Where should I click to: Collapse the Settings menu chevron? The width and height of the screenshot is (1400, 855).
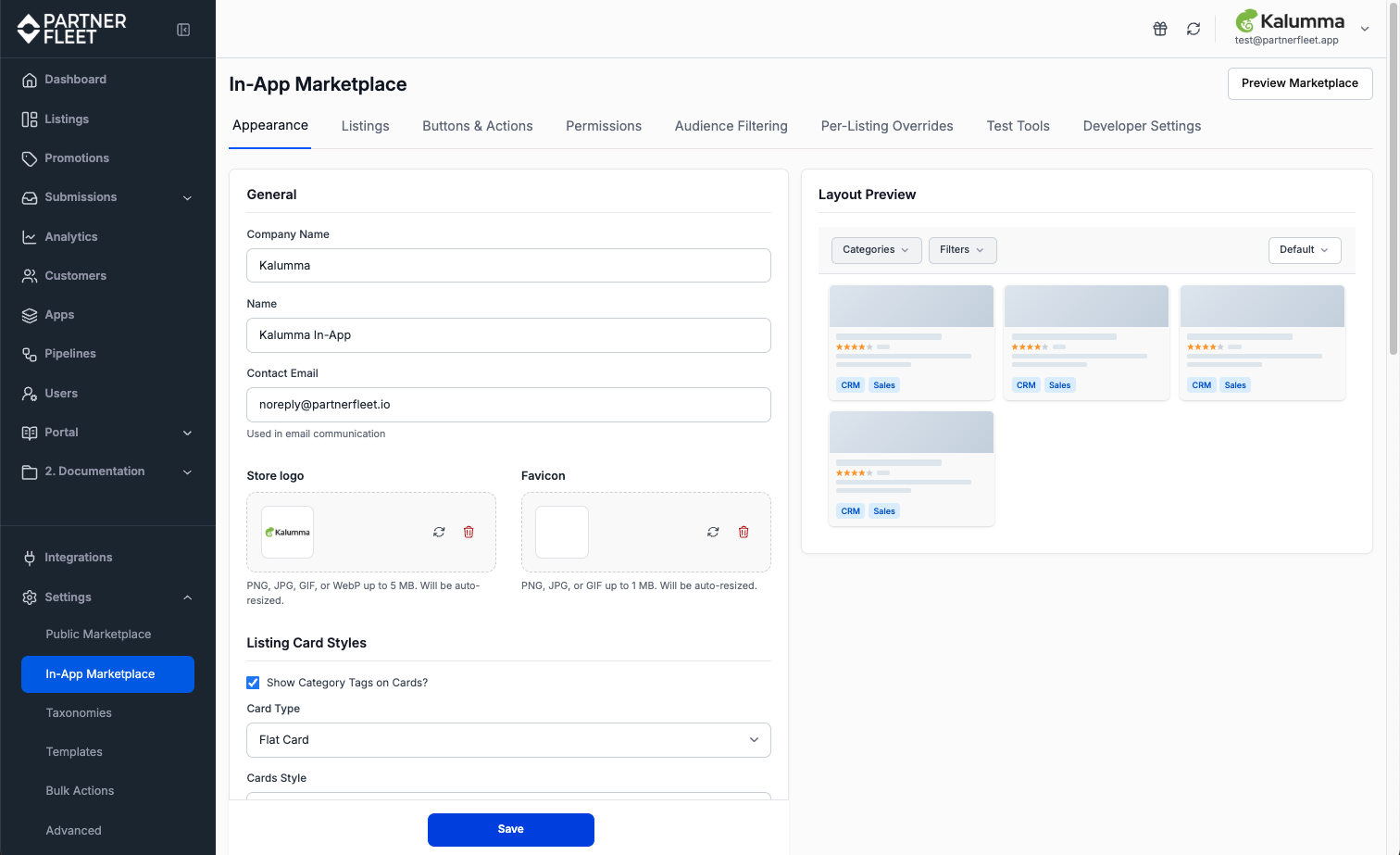point(187,597)
